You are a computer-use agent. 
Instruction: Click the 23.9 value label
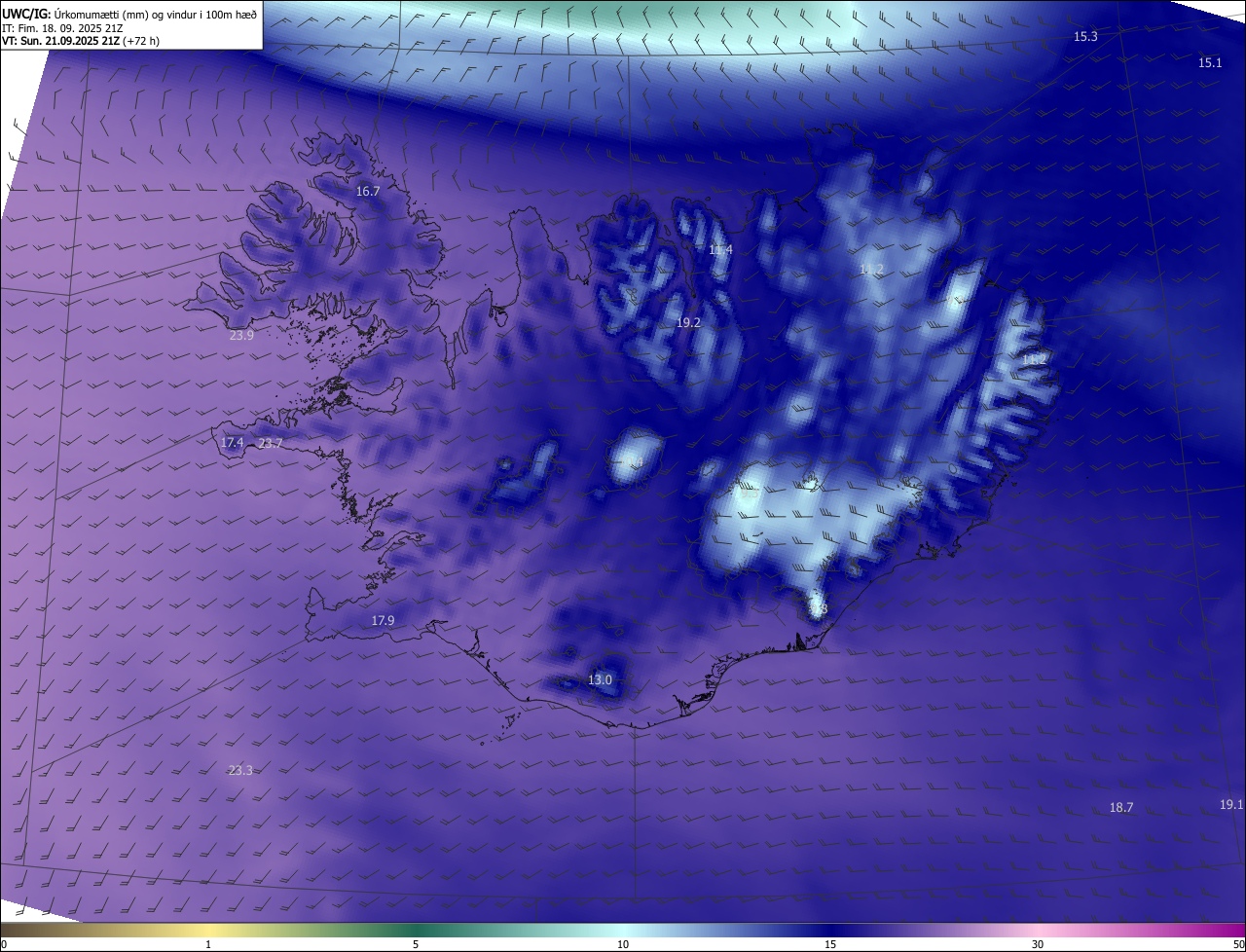point(241,336)
